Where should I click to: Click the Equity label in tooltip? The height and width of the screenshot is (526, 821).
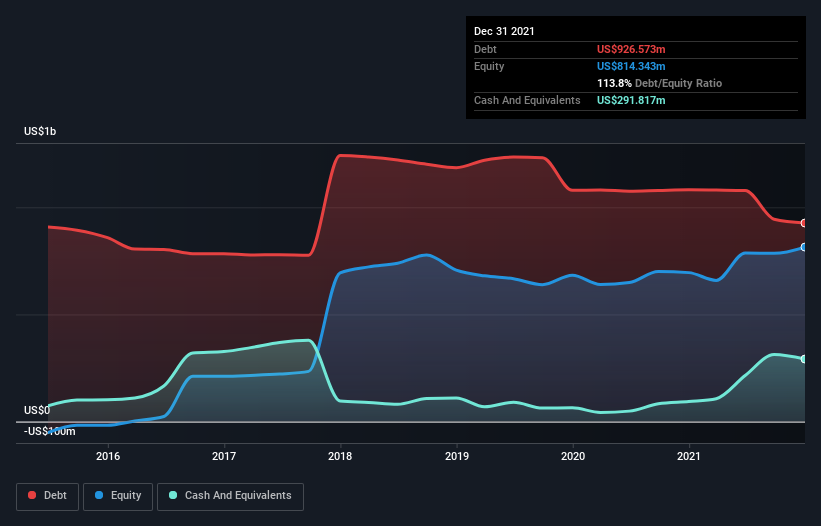(x=489, y=66)
